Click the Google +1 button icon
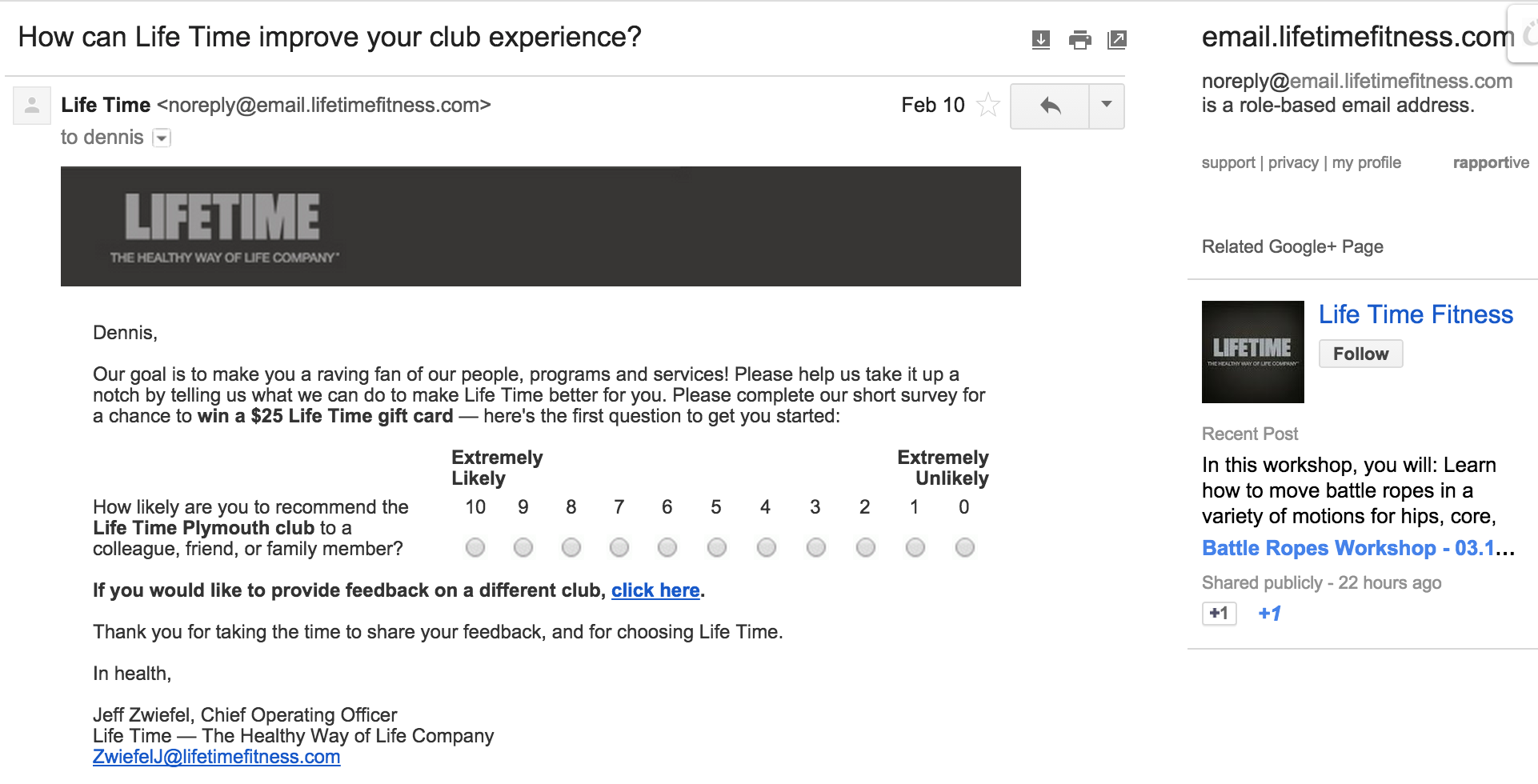This screenshot has width=1538, height=784. pos(1219,614)
